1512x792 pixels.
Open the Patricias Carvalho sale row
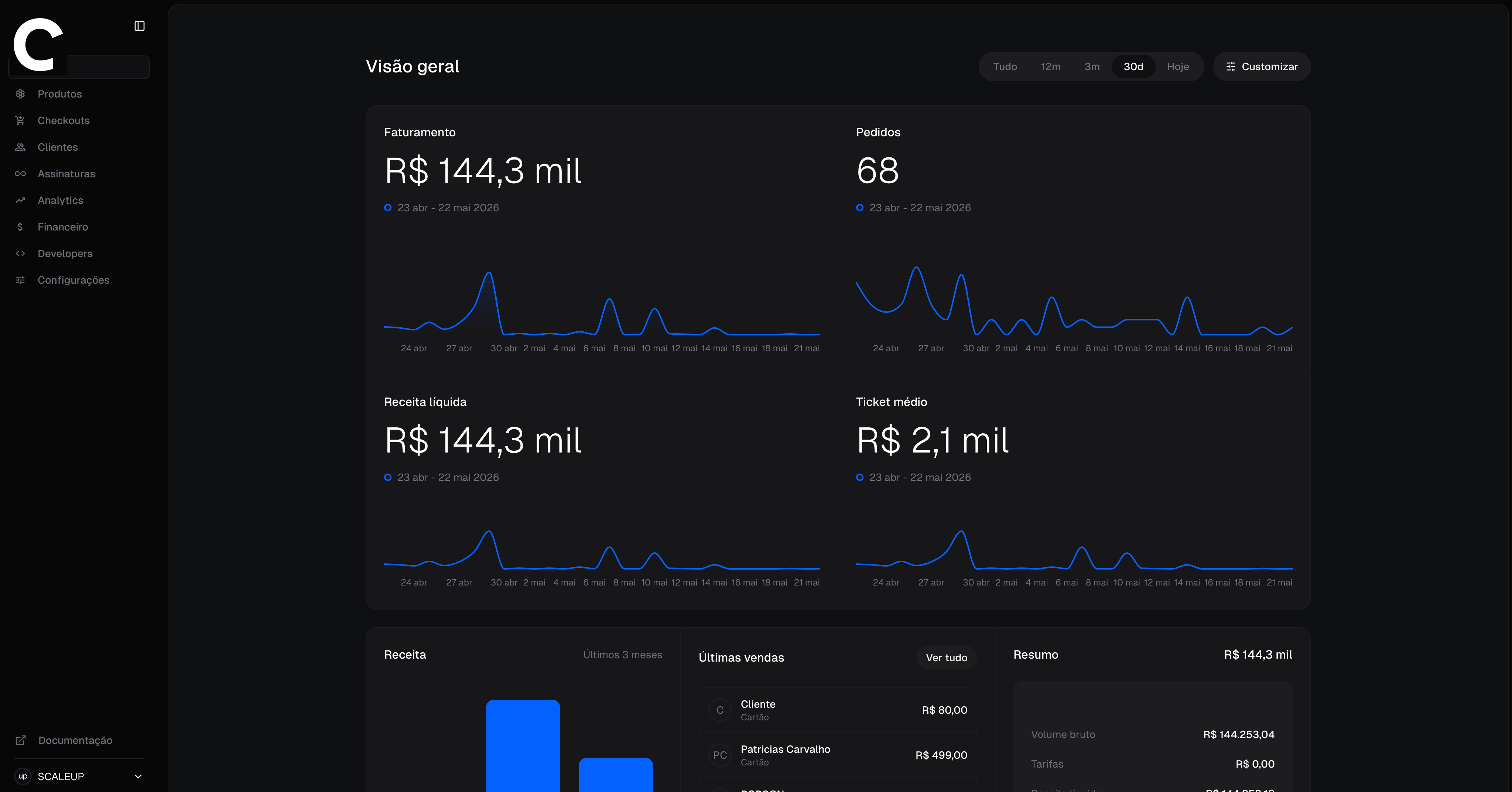tap(838, 755)
